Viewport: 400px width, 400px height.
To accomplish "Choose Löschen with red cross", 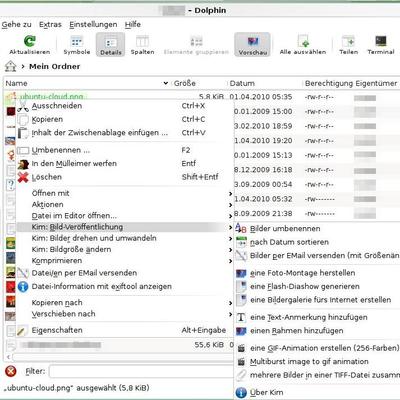I will click(125, 177).
